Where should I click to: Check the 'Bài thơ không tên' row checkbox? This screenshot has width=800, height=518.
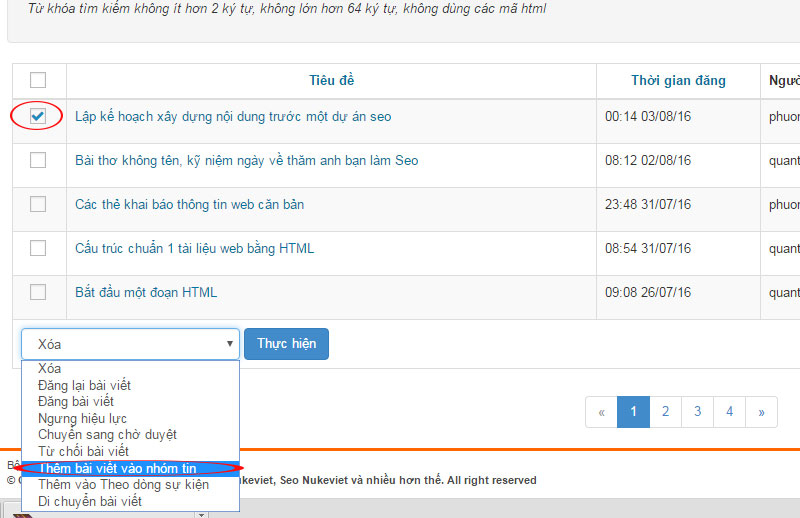(x=38, y=160)
